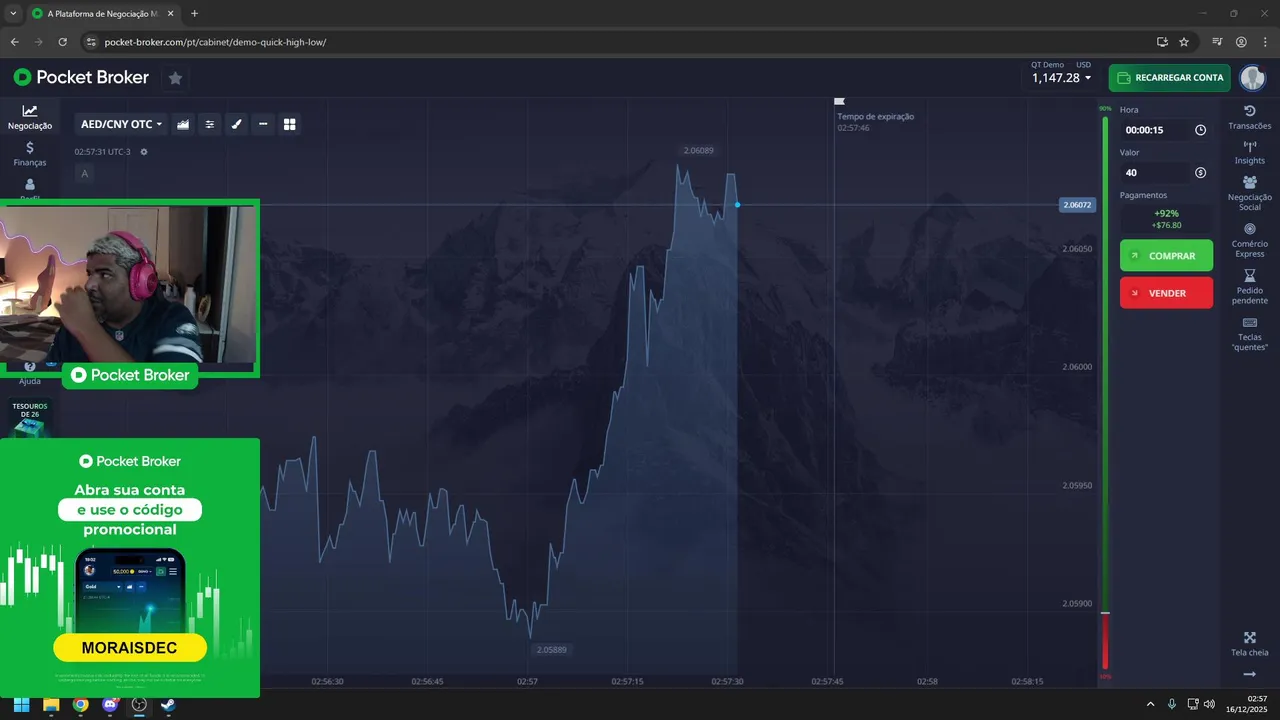Open the taskbar volume control
1280x720 pixels.
point(1209,704)
